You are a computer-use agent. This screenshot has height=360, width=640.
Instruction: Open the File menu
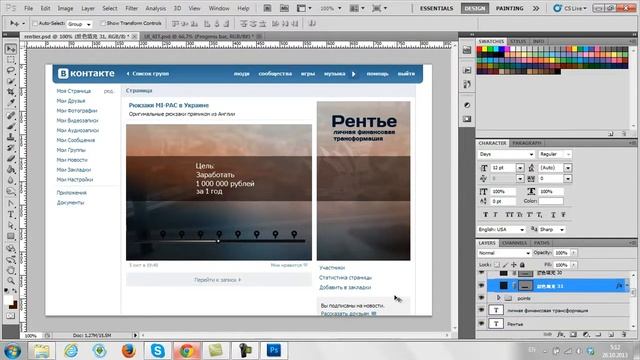(x=29, y=8)
